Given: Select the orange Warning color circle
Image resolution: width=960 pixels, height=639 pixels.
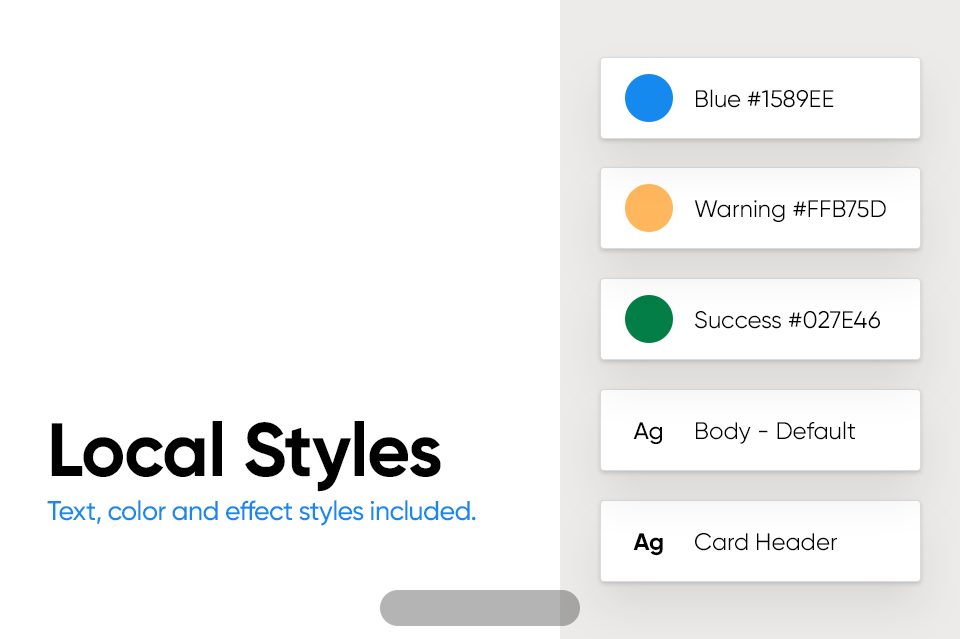Looking at the screenshot, I should [648, 208].
